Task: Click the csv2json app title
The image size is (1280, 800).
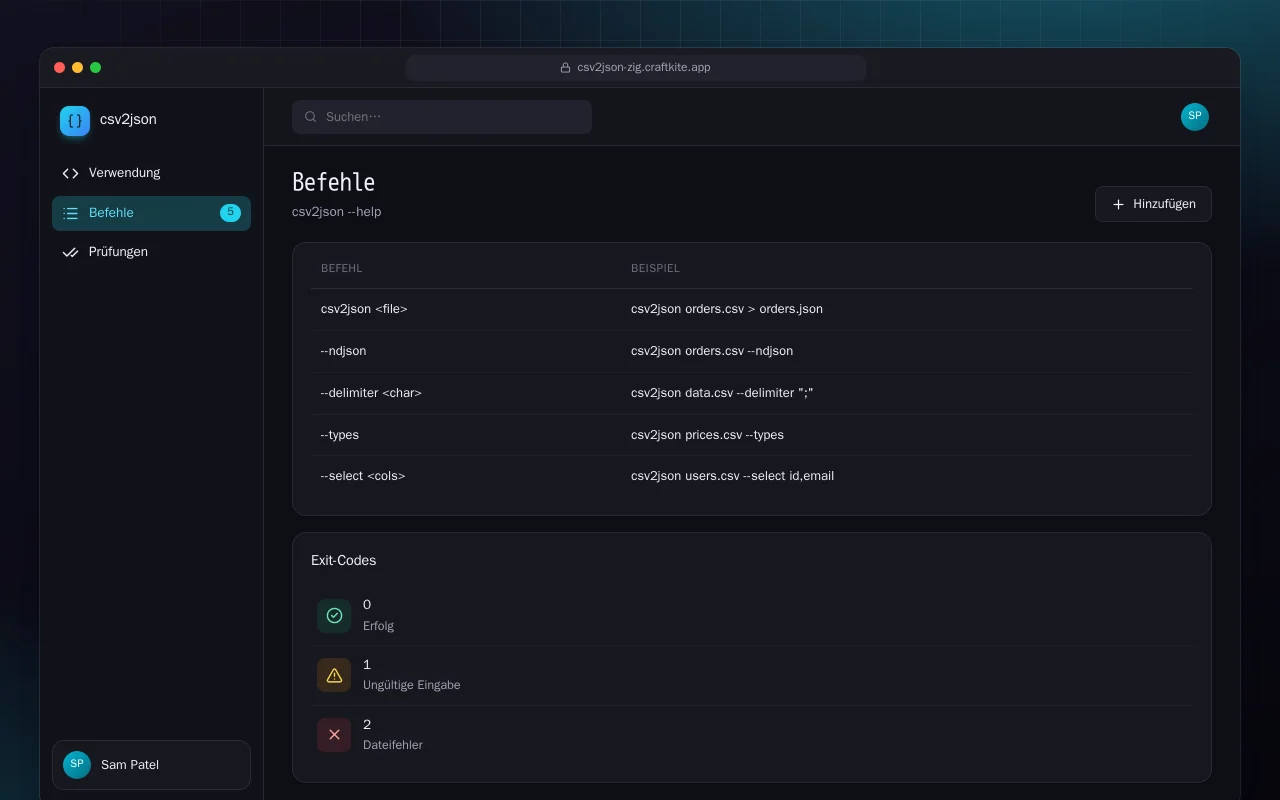Action: [x=128, y=119]
